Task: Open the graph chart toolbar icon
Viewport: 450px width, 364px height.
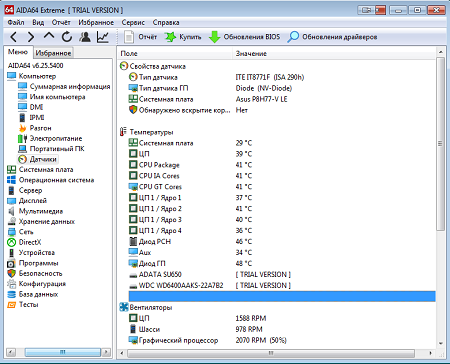Action: (x=103, y=37)
